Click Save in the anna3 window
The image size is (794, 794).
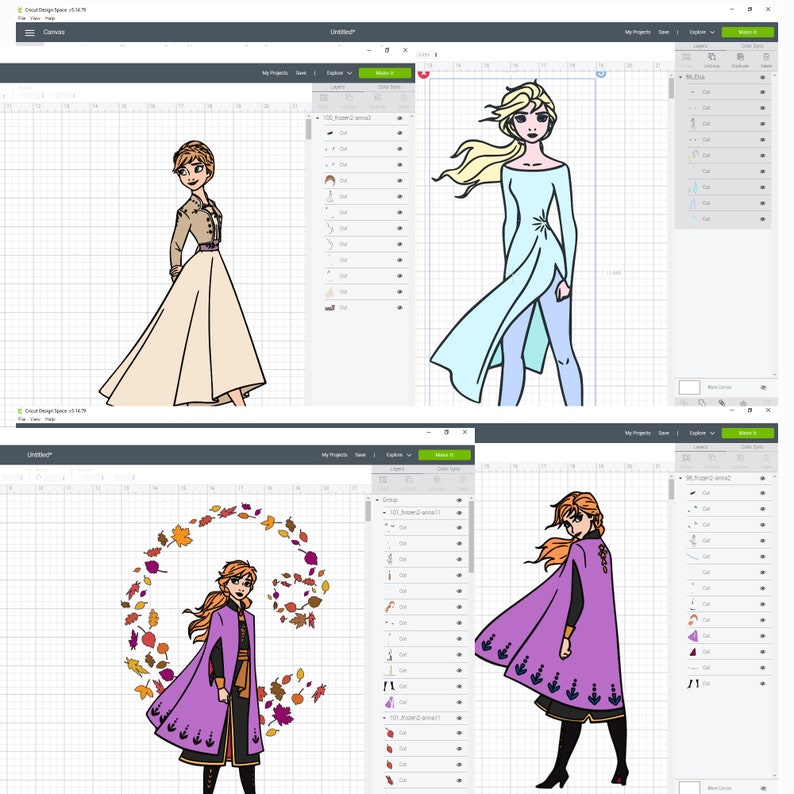click(301, 73)
